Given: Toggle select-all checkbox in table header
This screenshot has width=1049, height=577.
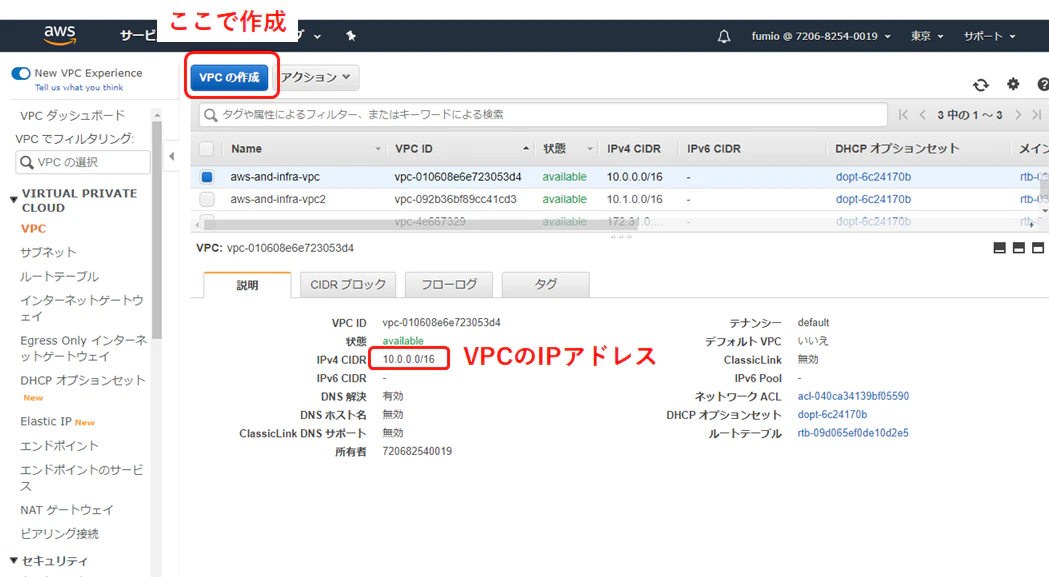Looking at the screenshot, I should click(x=207, y=149).
